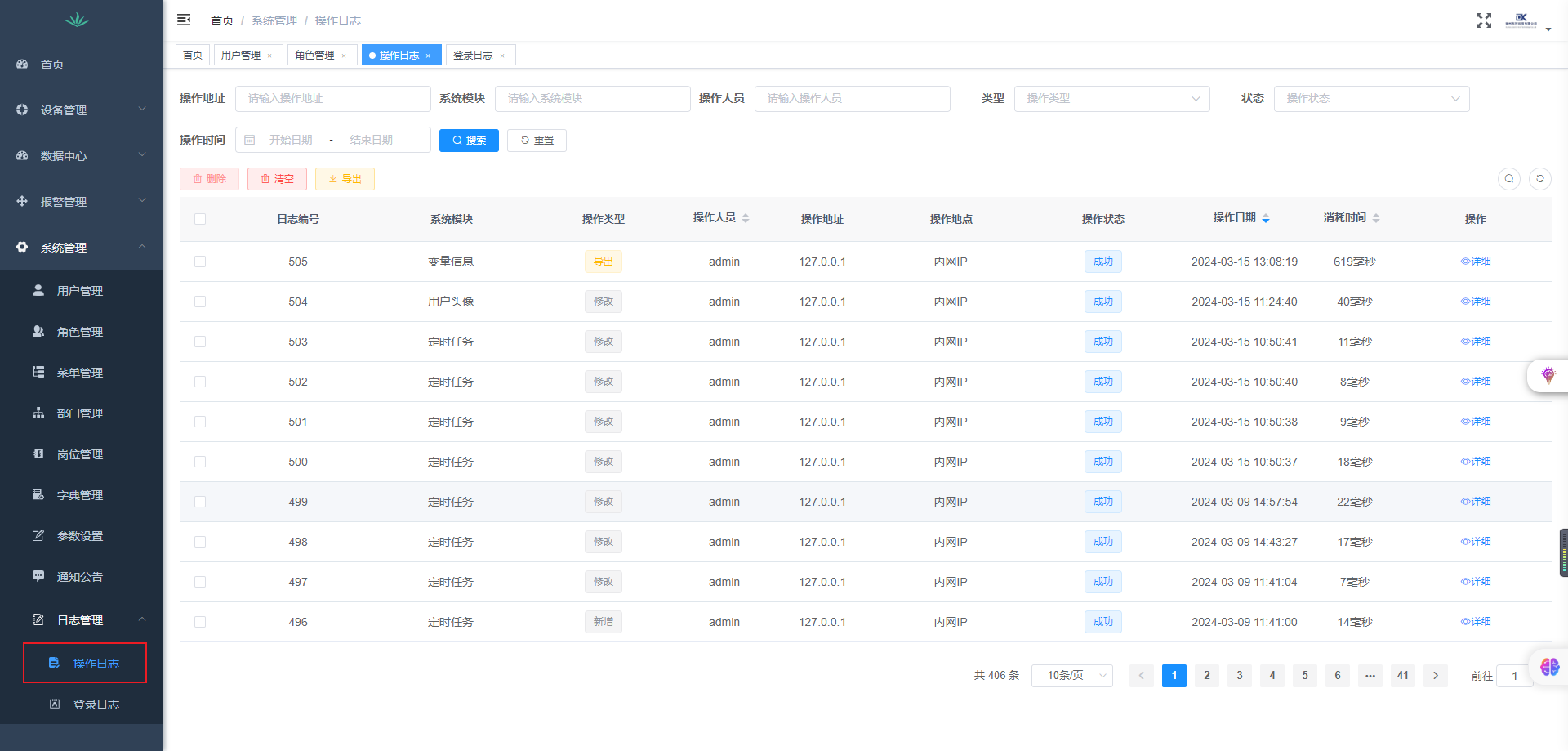Screen dimensions: 1568x751
Task: Click the 报警管理 sidebar icon
Action: (x=22, y=201)
